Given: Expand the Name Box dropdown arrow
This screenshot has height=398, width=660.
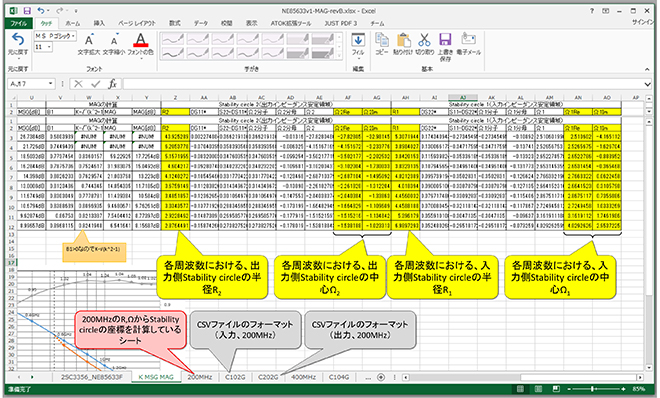Looking at the screenshot, I should point(51,84).
